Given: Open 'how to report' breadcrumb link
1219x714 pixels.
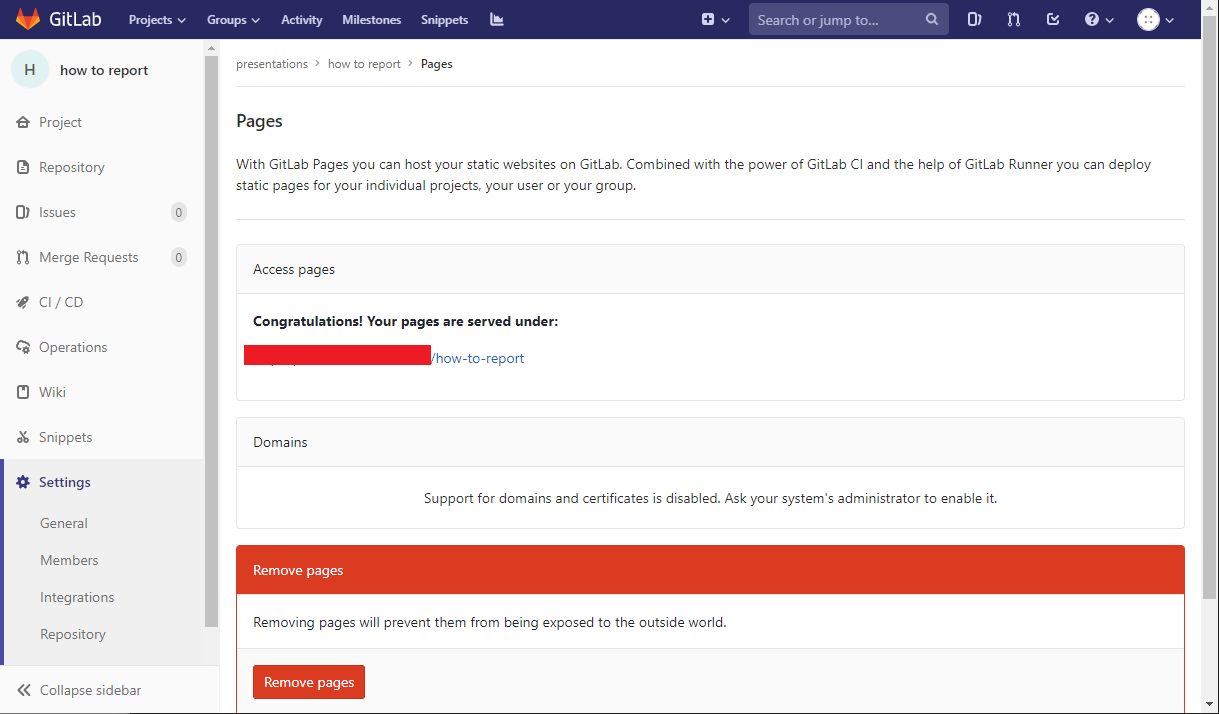Looking at the screenshot, I should (x=364, y=64).
